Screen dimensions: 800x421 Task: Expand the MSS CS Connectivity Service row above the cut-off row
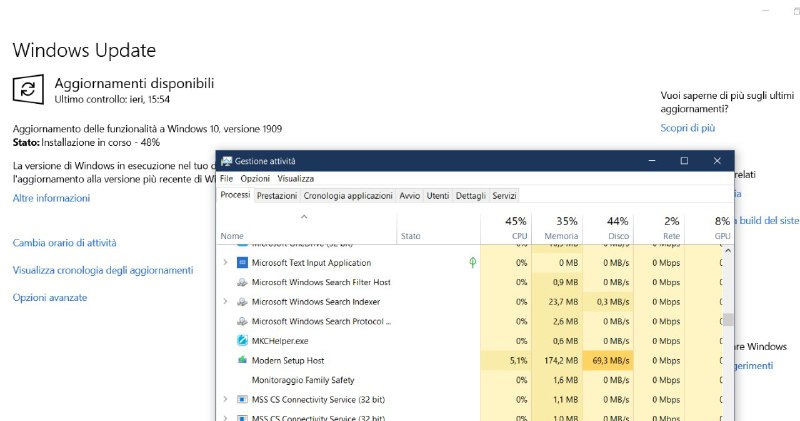(225, 400)
